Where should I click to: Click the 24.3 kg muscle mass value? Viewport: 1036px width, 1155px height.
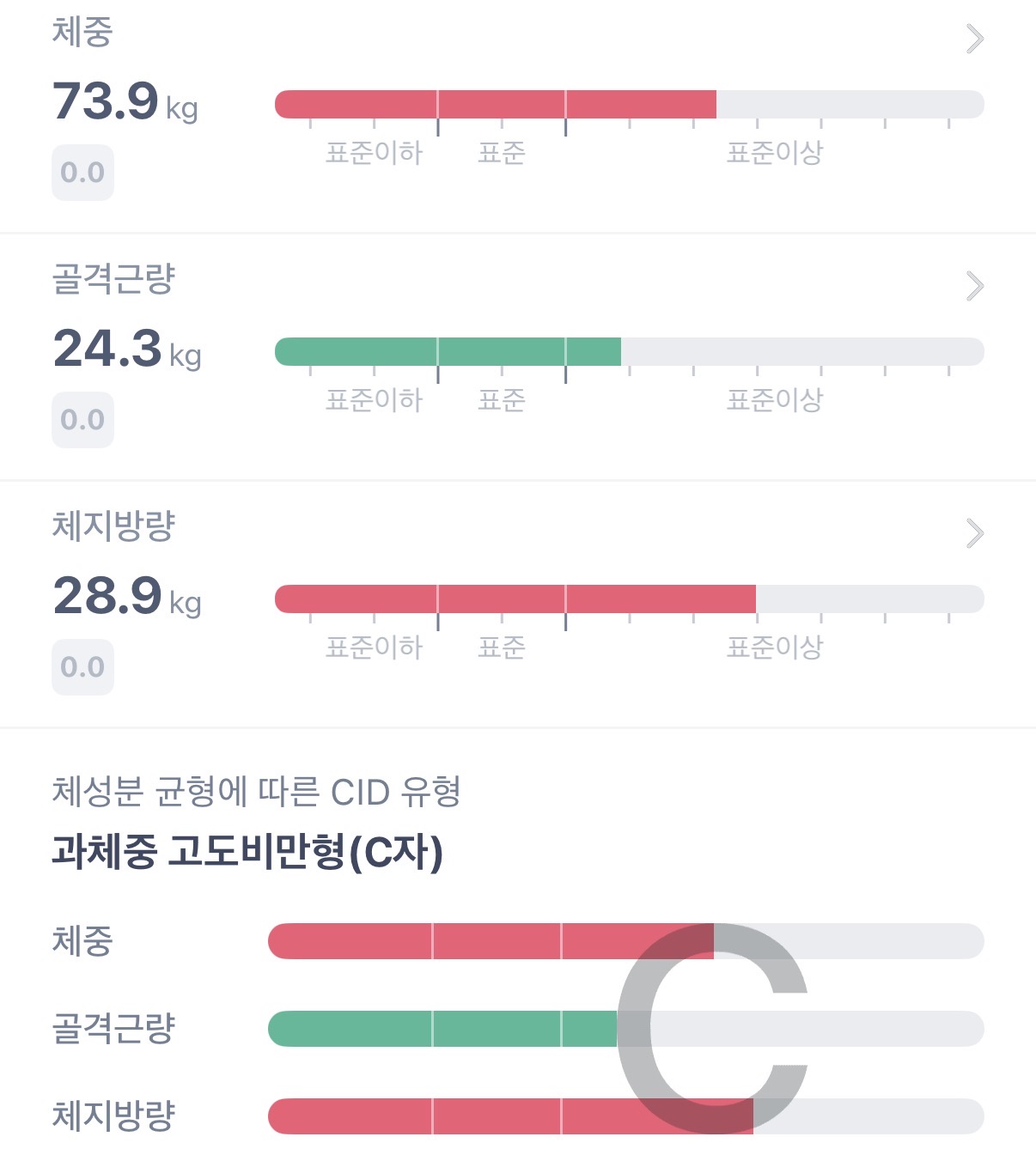tap(126, 349)
